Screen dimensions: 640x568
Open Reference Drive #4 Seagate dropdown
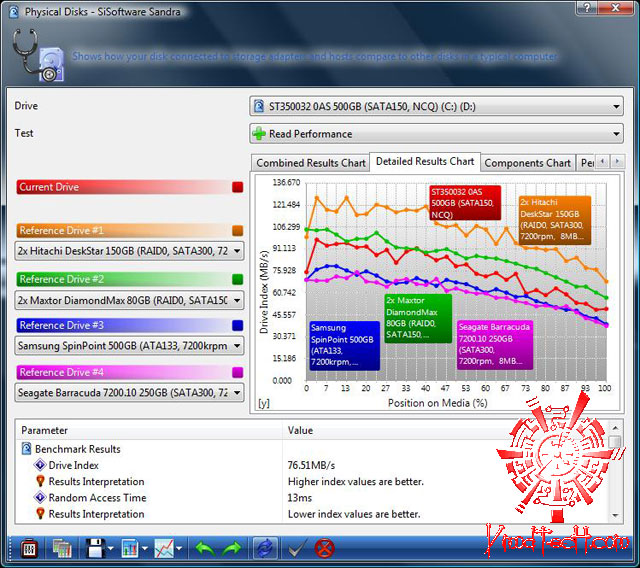[129, 393]
